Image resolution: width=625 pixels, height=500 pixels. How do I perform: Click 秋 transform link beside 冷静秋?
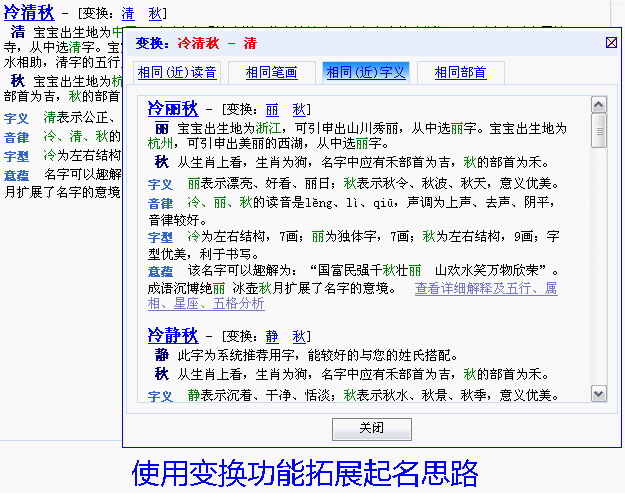(x=299, y=335)
